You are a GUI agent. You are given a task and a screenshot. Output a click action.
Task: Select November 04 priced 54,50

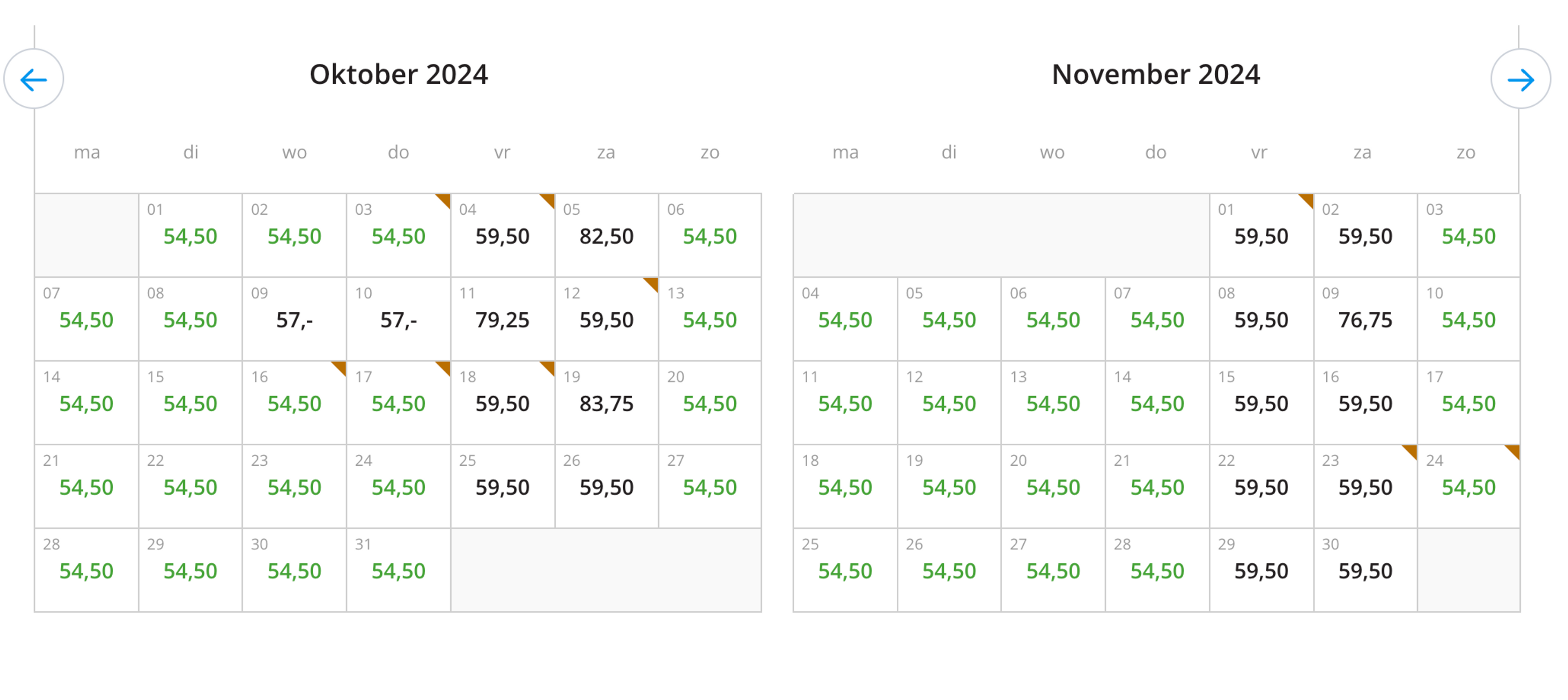(846, 320)
